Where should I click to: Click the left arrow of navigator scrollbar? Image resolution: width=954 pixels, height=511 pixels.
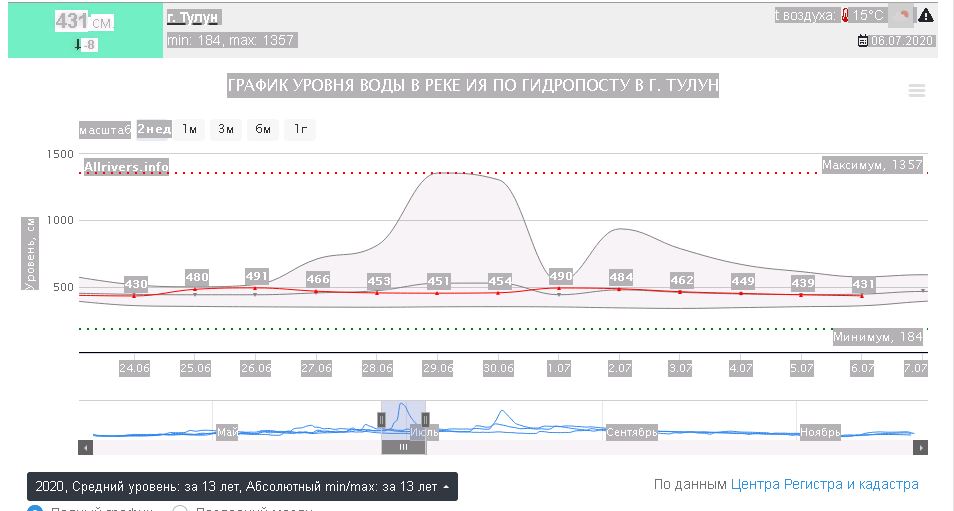85,448
